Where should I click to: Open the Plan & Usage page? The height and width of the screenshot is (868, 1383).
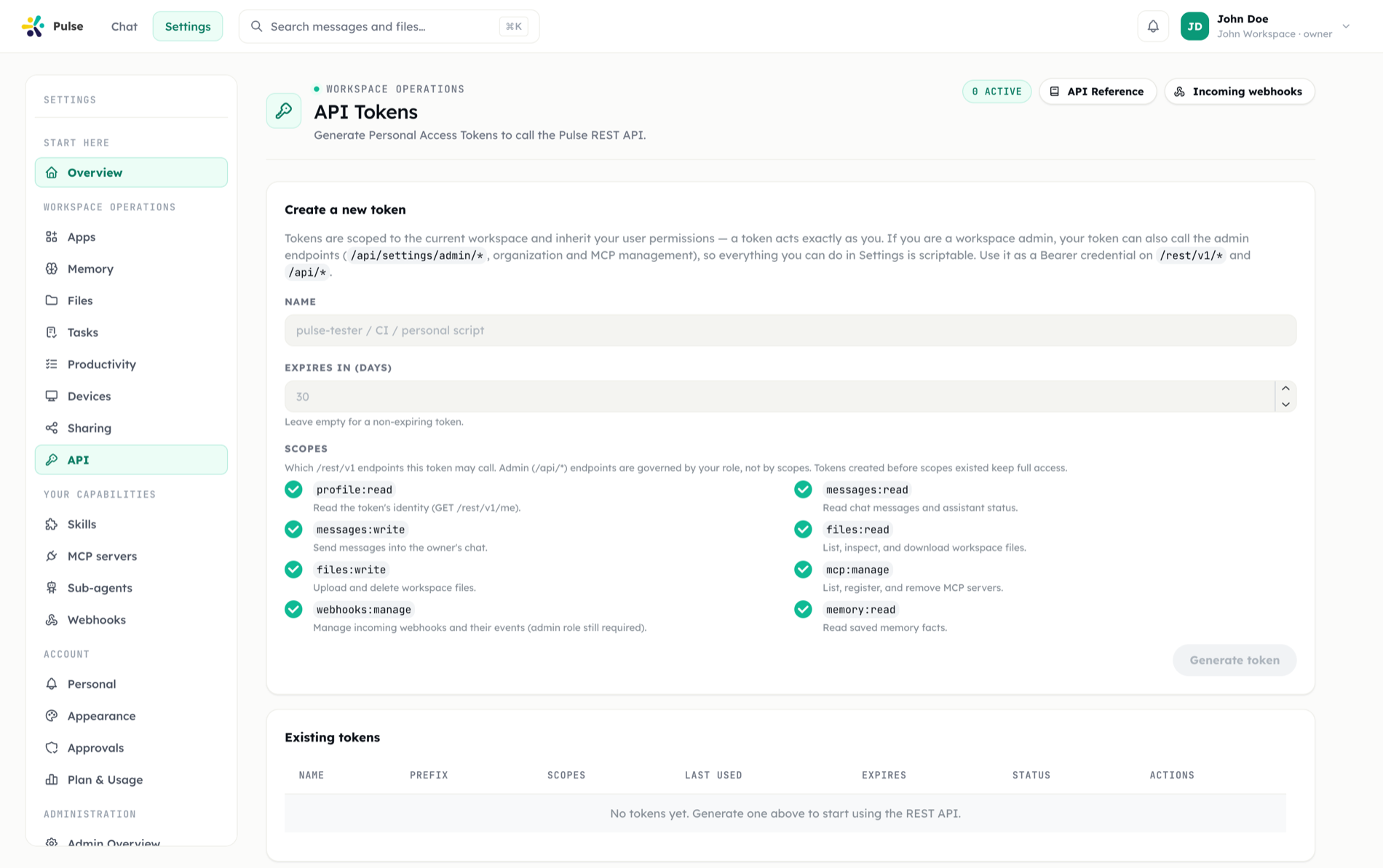click(131, 779)
